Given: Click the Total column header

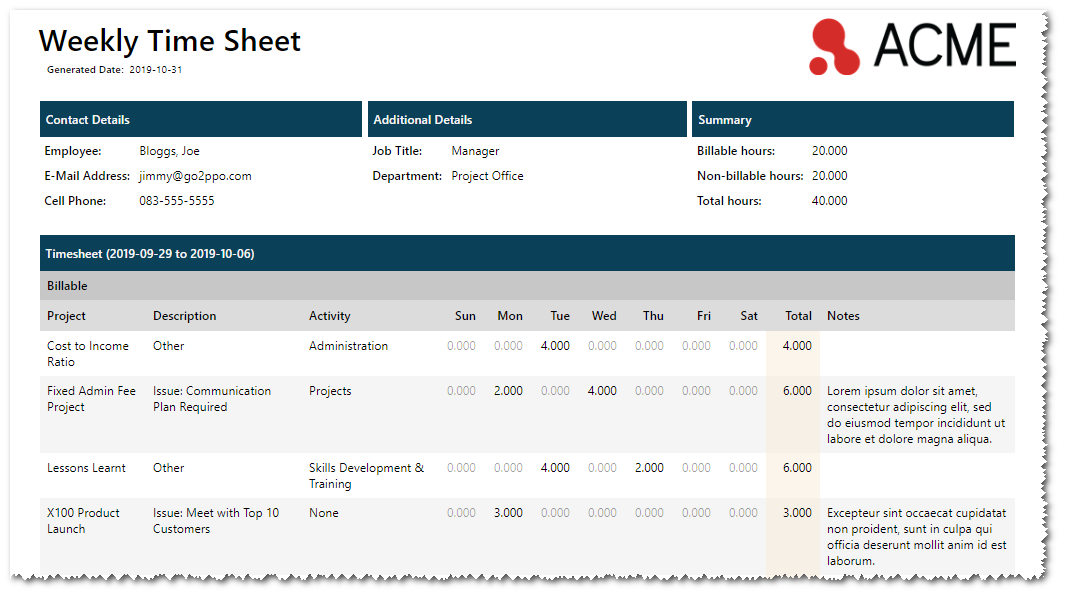Looking at the screenshot, I should [798, 316].
